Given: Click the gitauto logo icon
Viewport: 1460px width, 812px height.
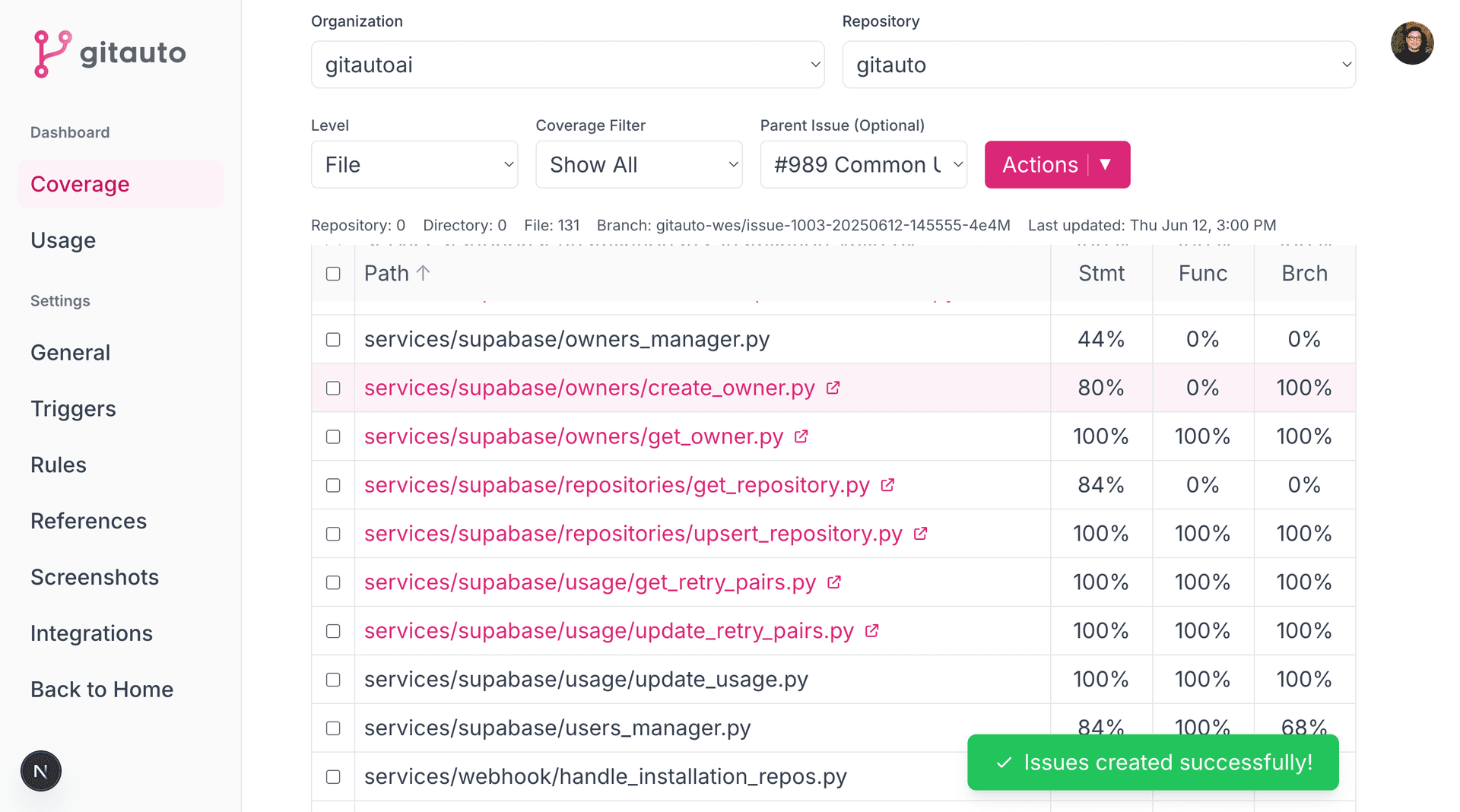Looking at the screenshot, I should 52,53.
